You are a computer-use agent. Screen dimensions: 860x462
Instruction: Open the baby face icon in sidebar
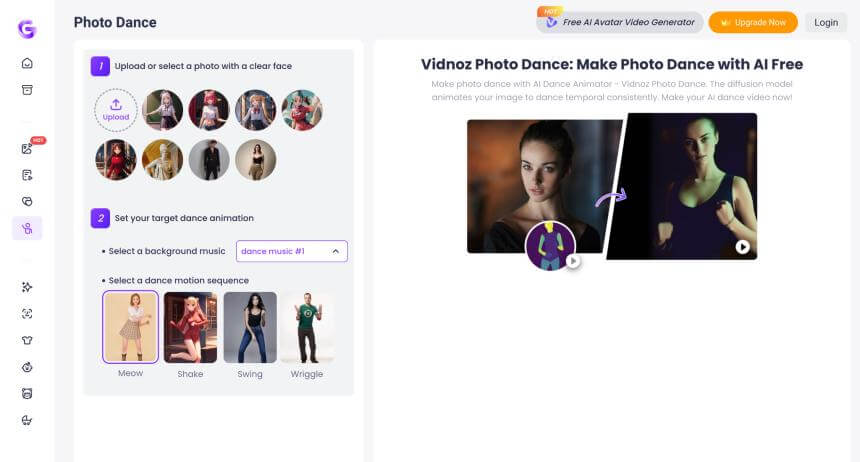27,367
